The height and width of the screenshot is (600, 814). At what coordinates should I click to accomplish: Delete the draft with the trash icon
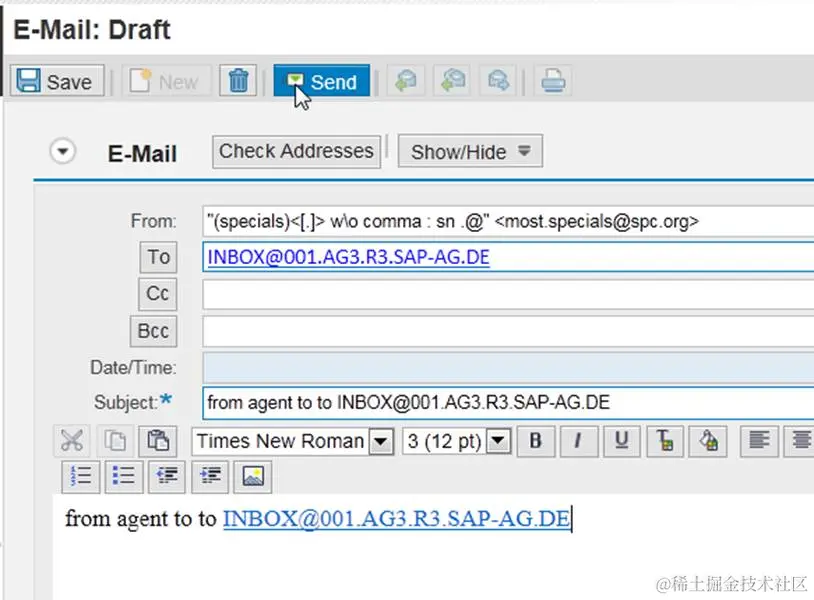click(x=238, y=80)
